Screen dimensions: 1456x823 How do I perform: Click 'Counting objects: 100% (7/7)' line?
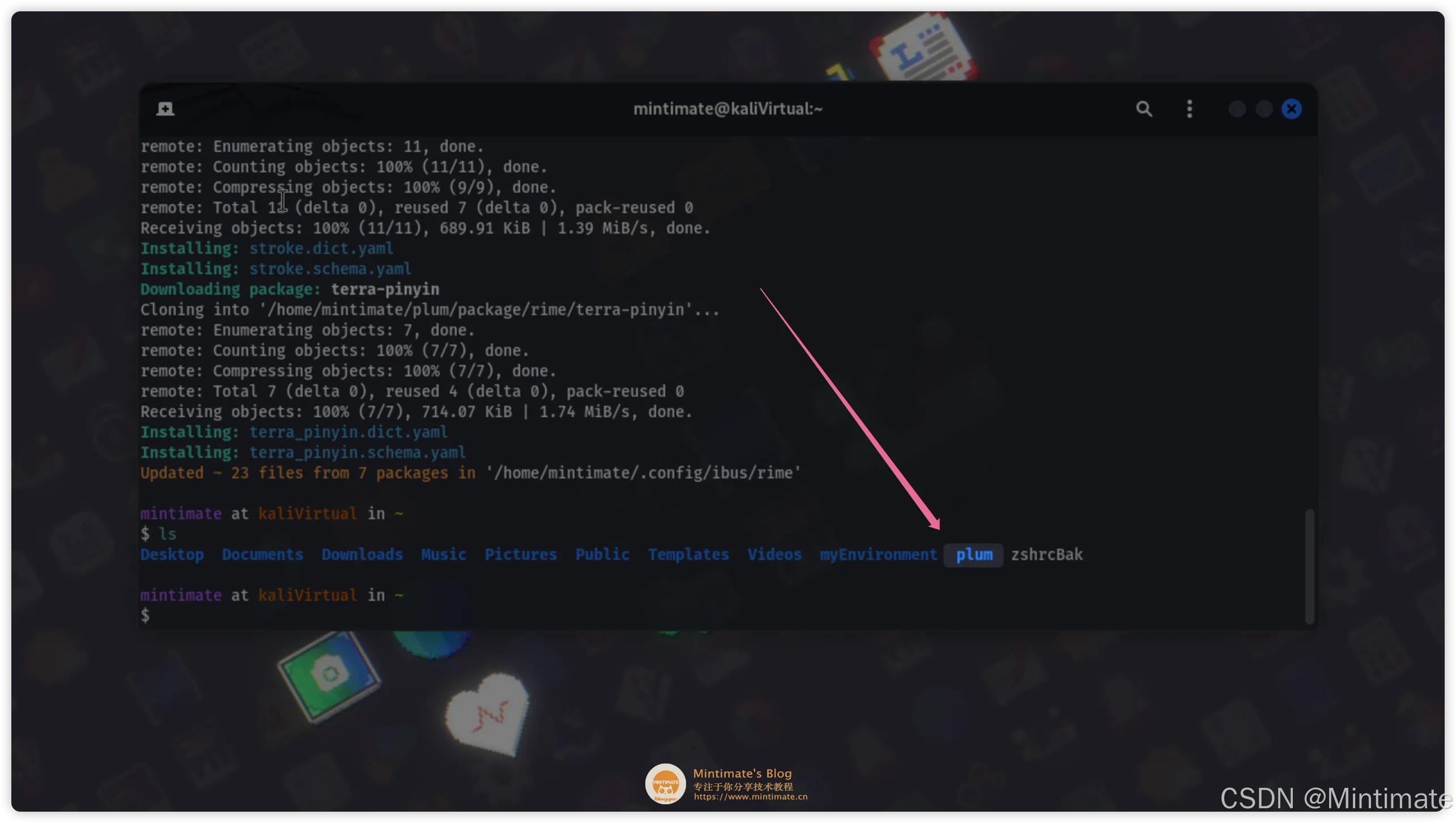coord(334,350)
